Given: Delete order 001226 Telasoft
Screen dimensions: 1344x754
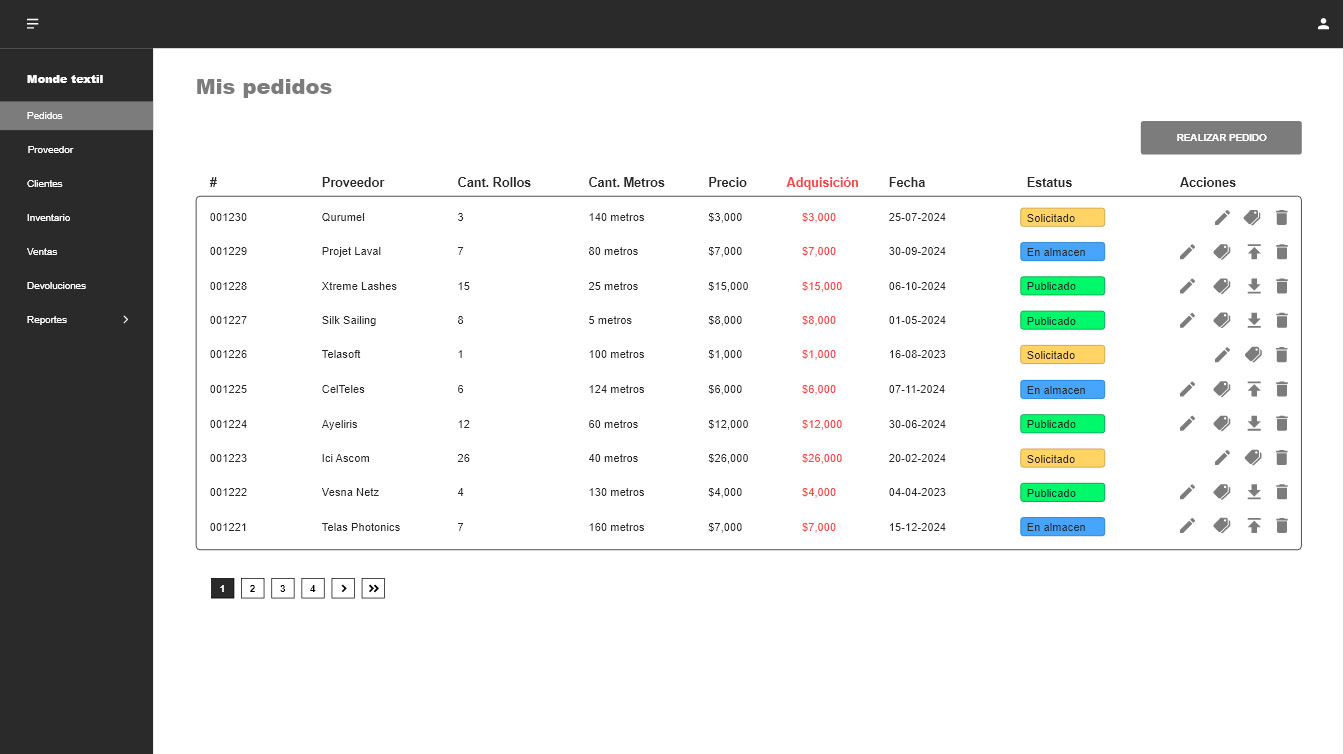Looking at the screenshot, I should 1282,354.
